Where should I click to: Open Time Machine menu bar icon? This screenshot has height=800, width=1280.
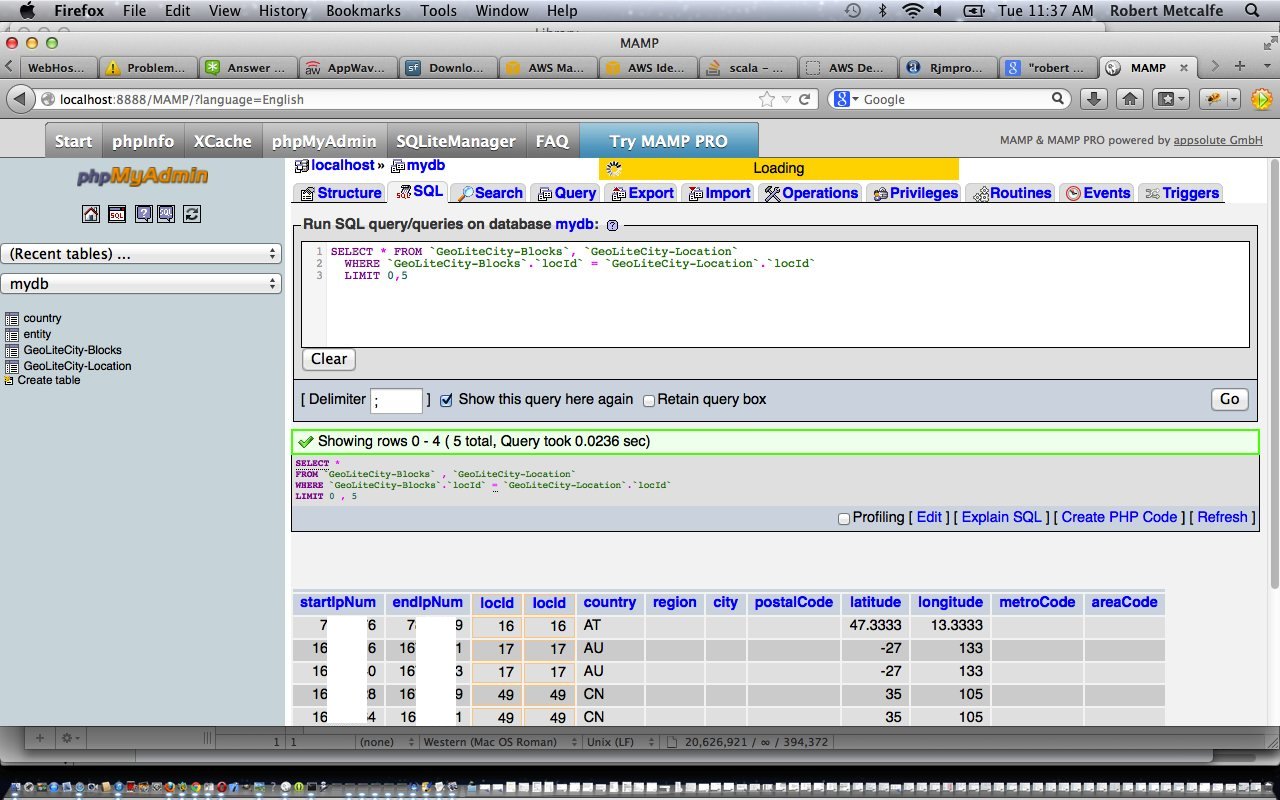pos(853,11)
